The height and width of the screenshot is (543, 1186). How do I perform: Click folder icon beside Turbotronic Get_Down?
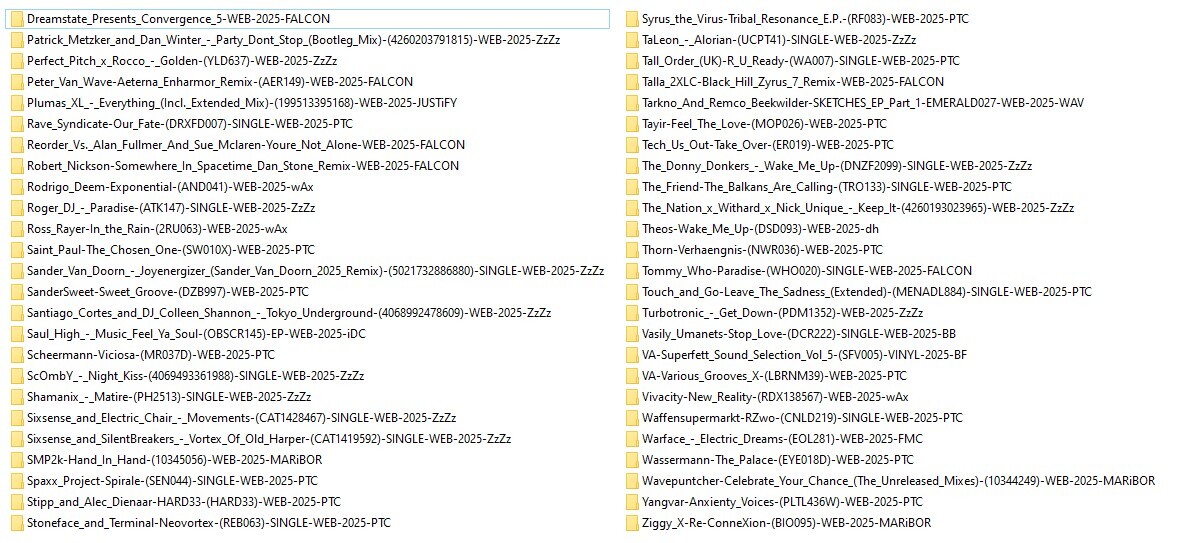(x=632, y=312)
